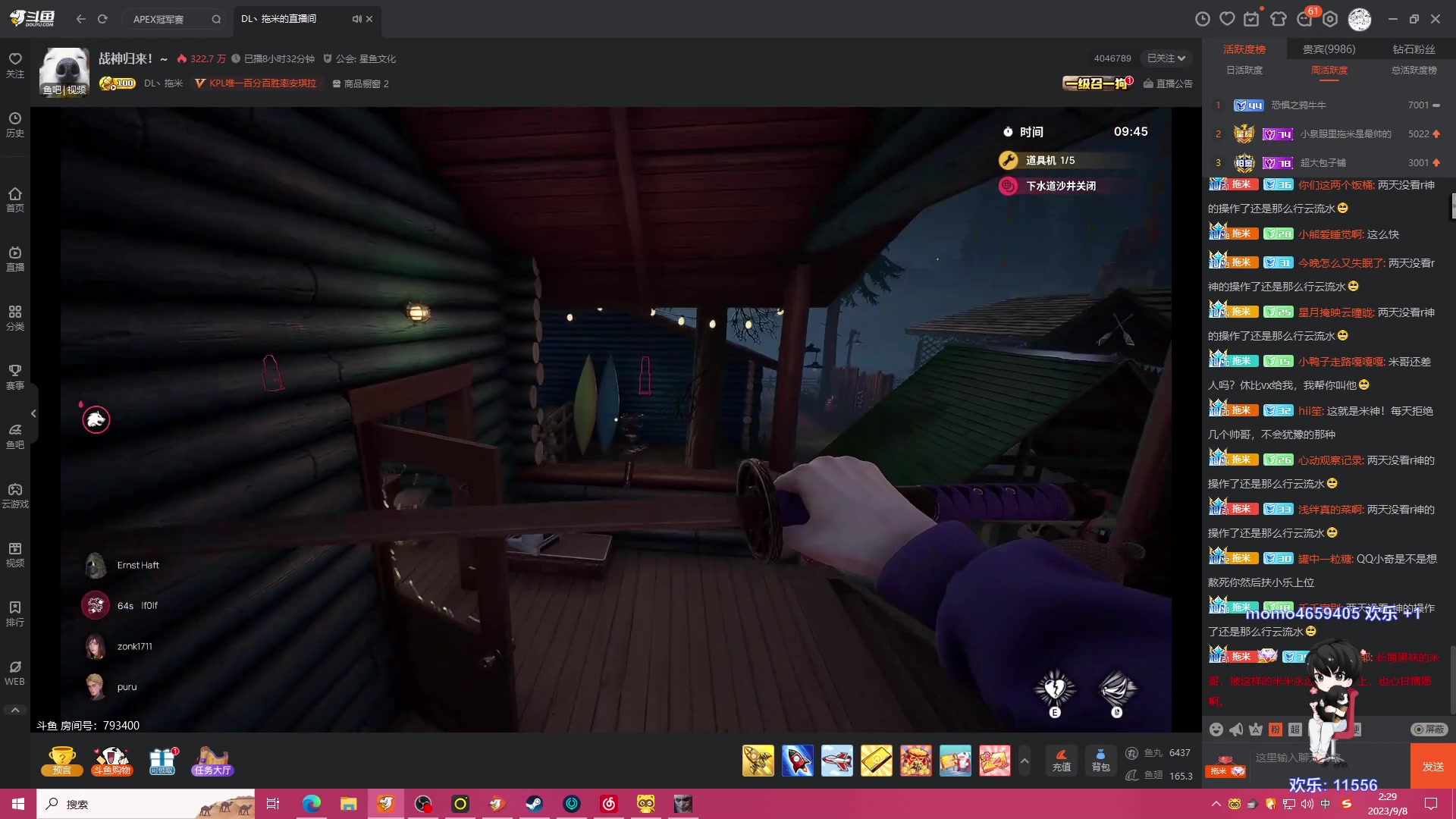Toggle the 超 super danmaku button
Viewport: 1456px width, 819px height.
(x=1295, y=729)
